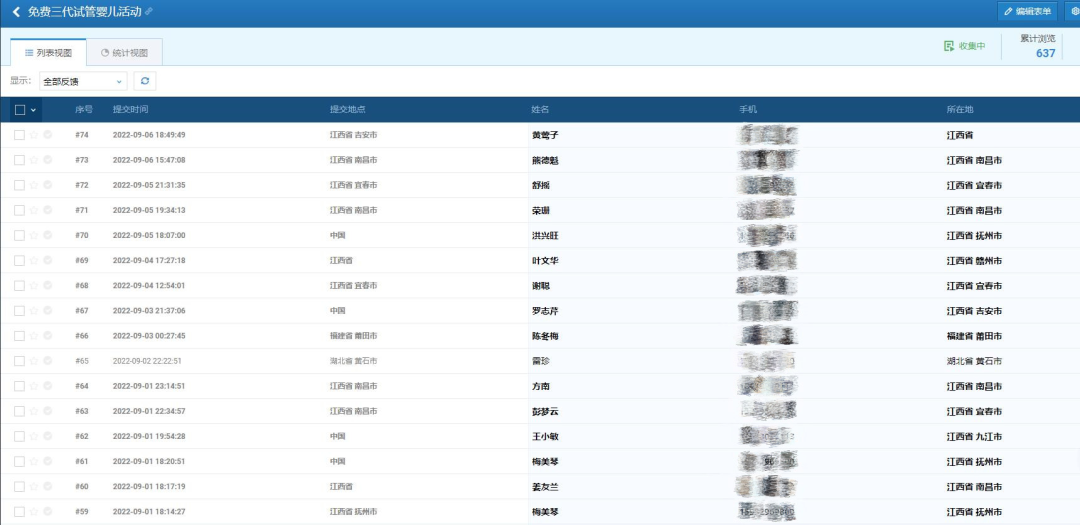This screenshot has height=525, width=1080.
Task: Click the check-circle icon on row #73
Action: tap(47, 160)
